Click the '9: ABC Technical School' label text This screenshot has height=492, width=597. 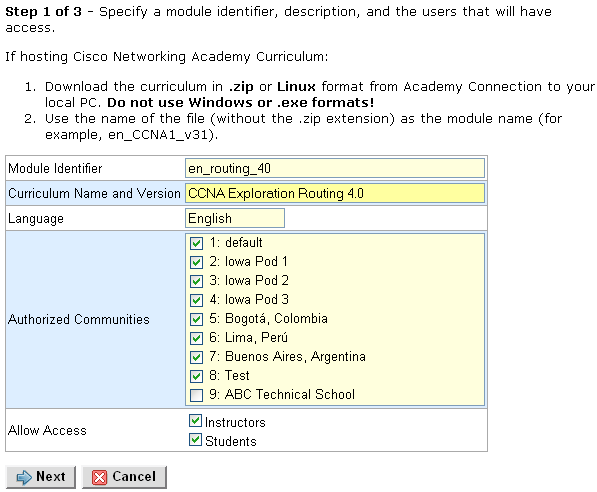pyautogui.click(x=282, y=395)
